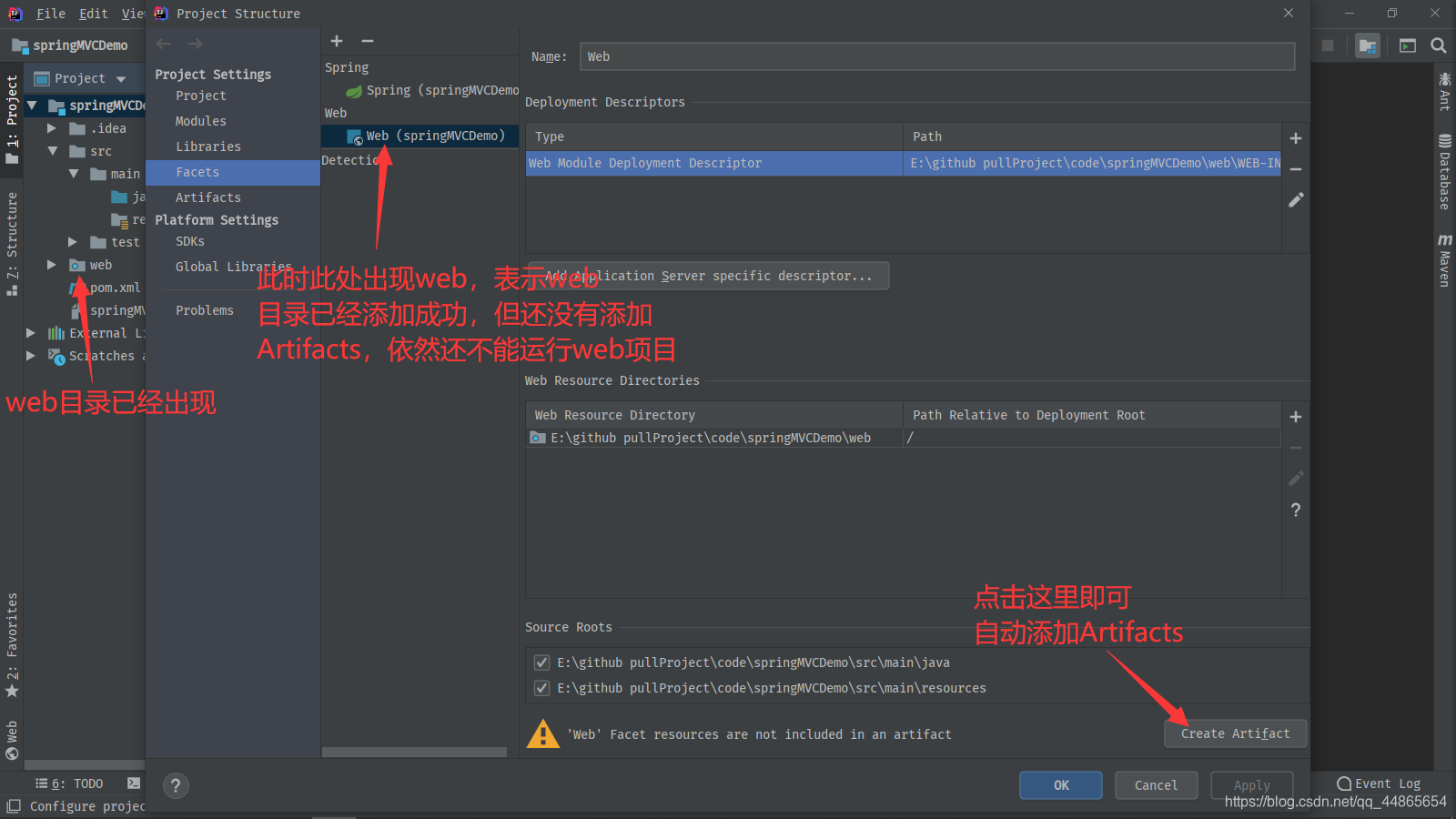Click springMVCDemo breadcrumb in navigation bar
Image resolution: width=1456 pixels, height=819 pixels.
(70, 45)
